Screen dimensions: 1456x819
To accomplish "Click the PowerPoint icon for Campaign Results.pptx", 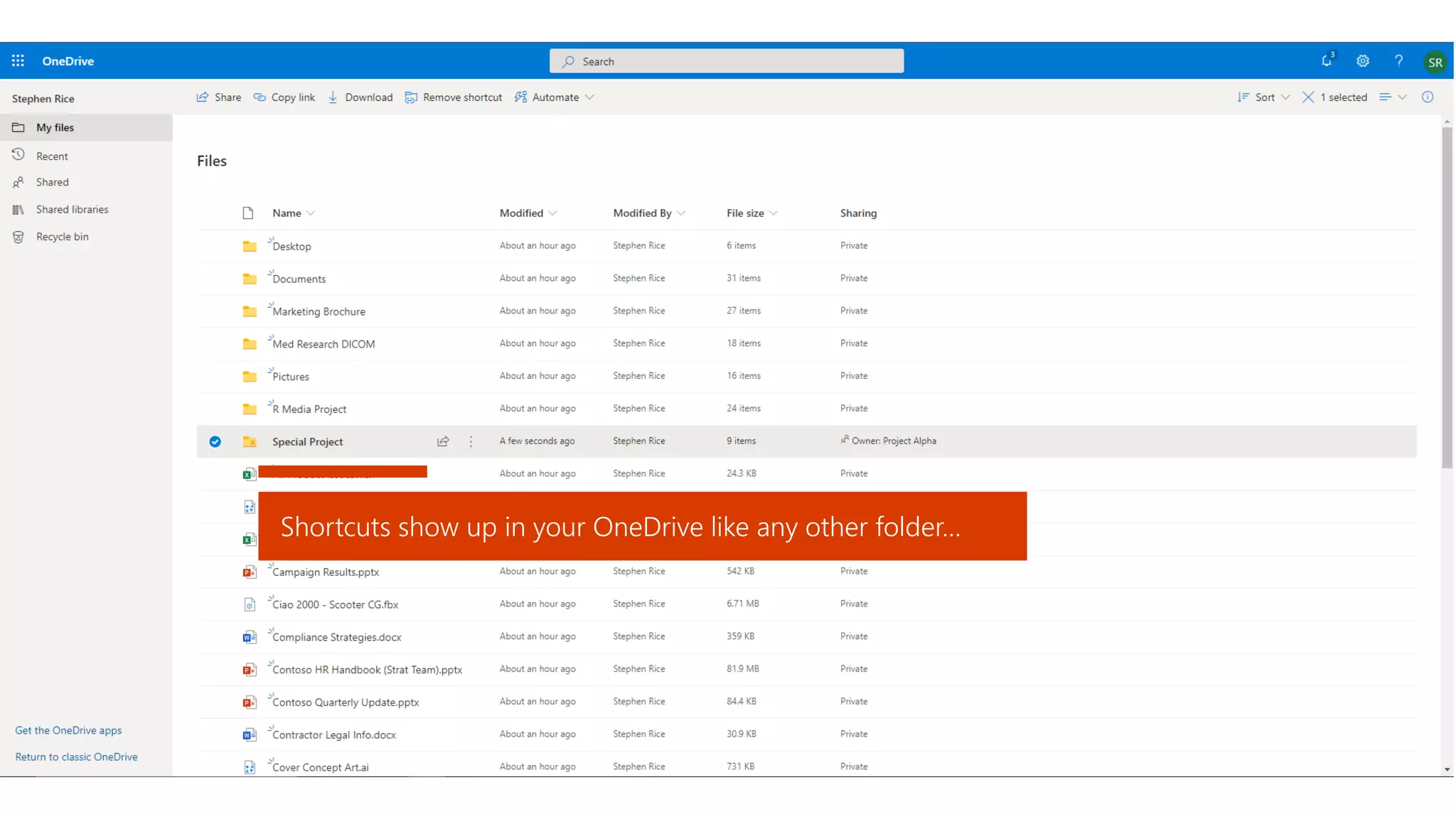I will [250, 572].
